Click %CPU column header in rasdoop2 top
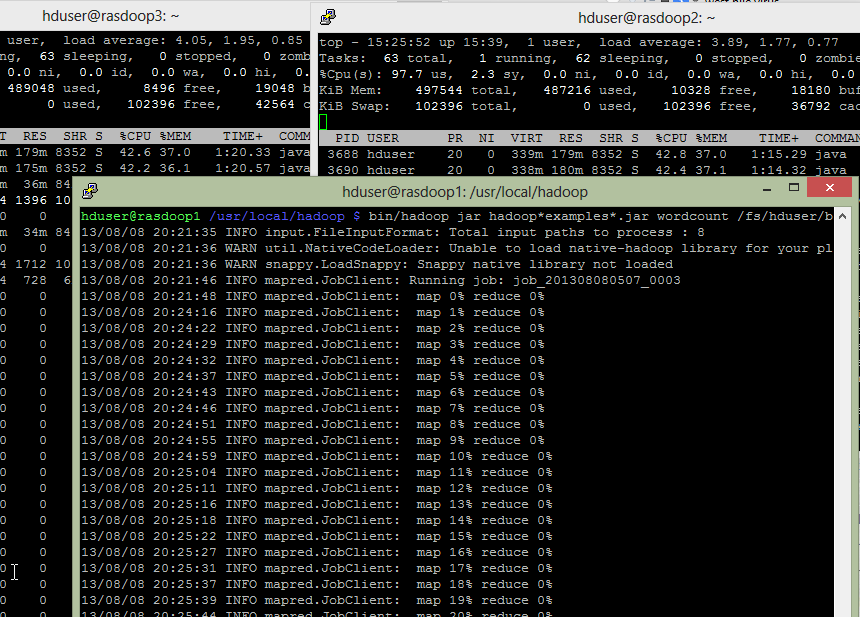860x617 pixels. point(671,138)
